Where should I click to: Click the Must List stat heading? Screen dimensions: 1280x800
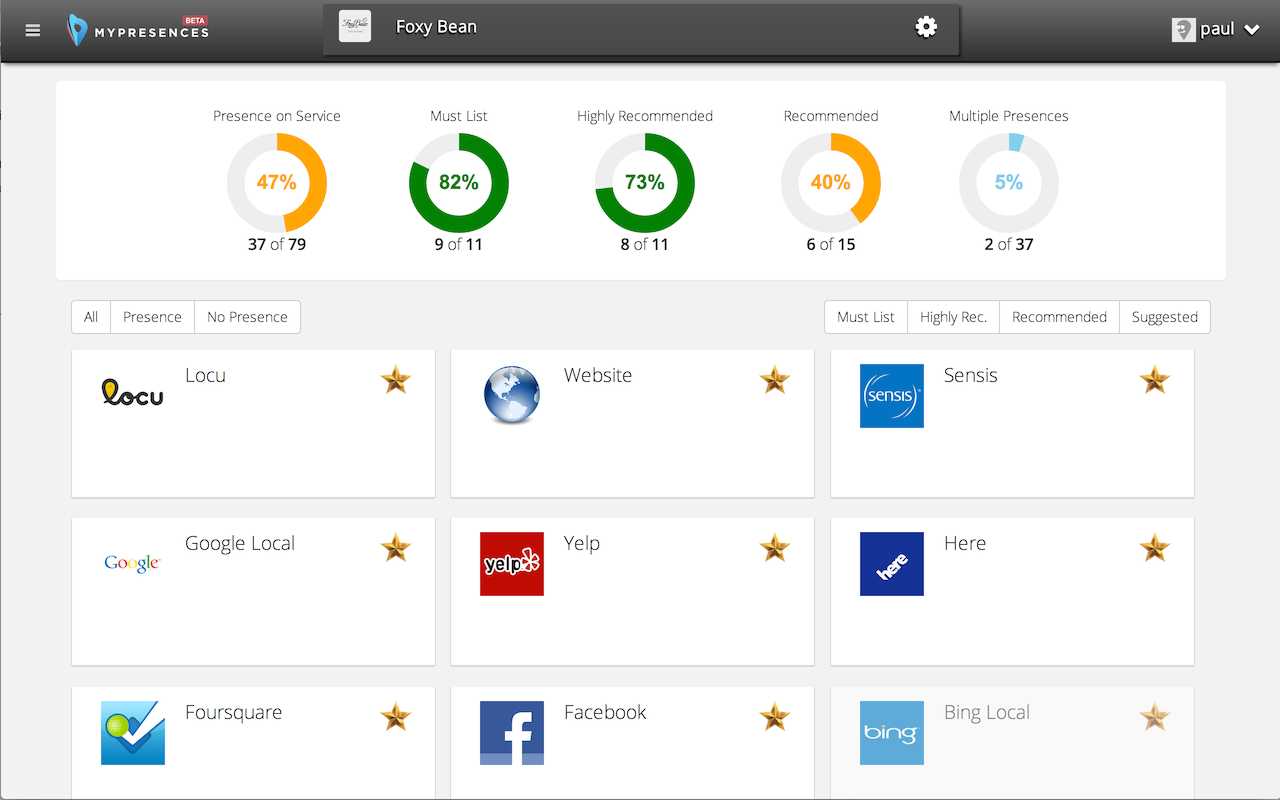pyautogui.click(x=459, y=116)
